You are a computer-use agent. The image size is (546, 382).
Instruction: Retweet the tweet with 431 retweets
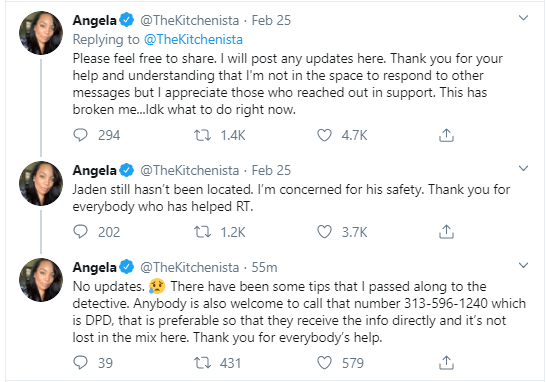tap(202, 362)
